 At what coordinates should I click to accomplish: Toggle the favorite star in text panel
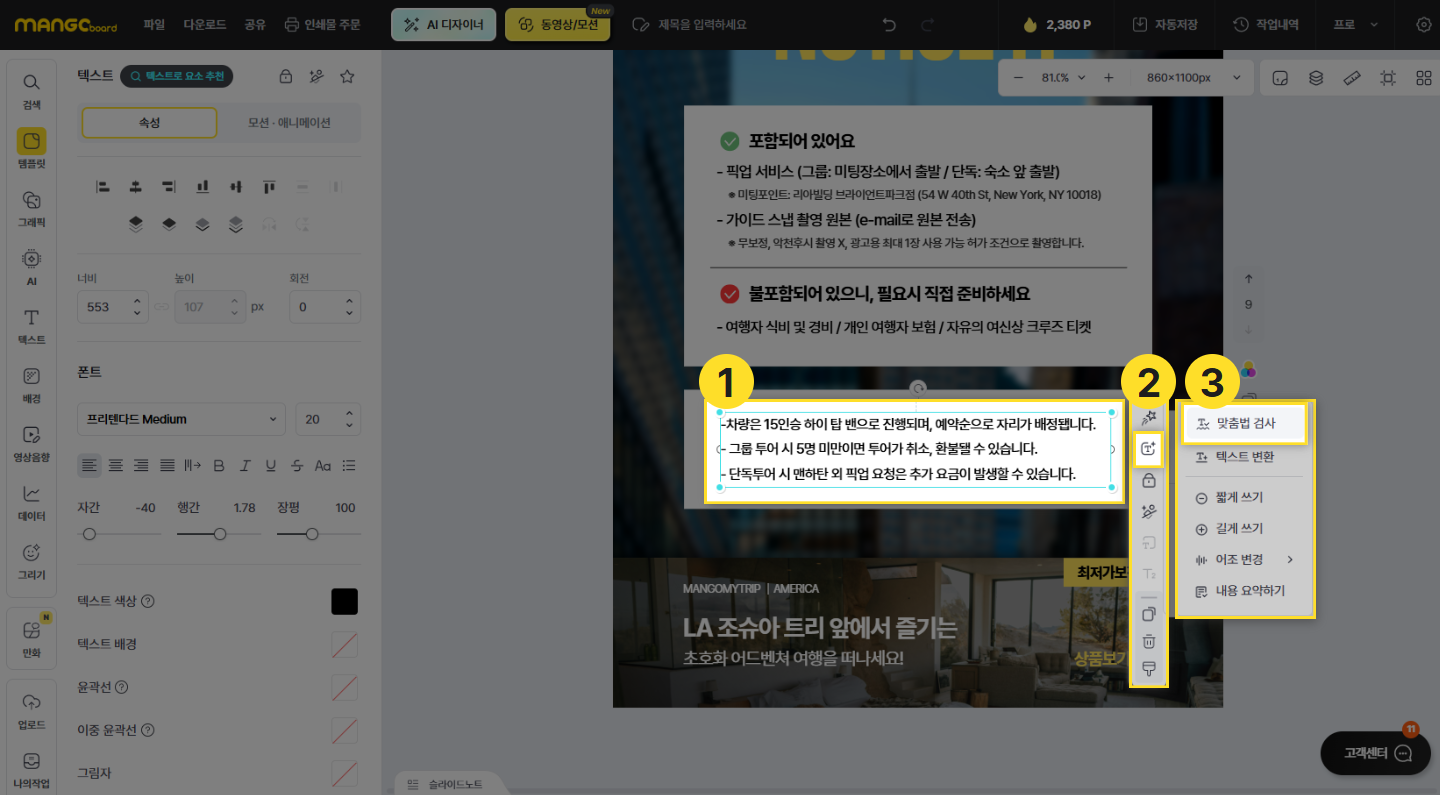(x=347, y=76)
